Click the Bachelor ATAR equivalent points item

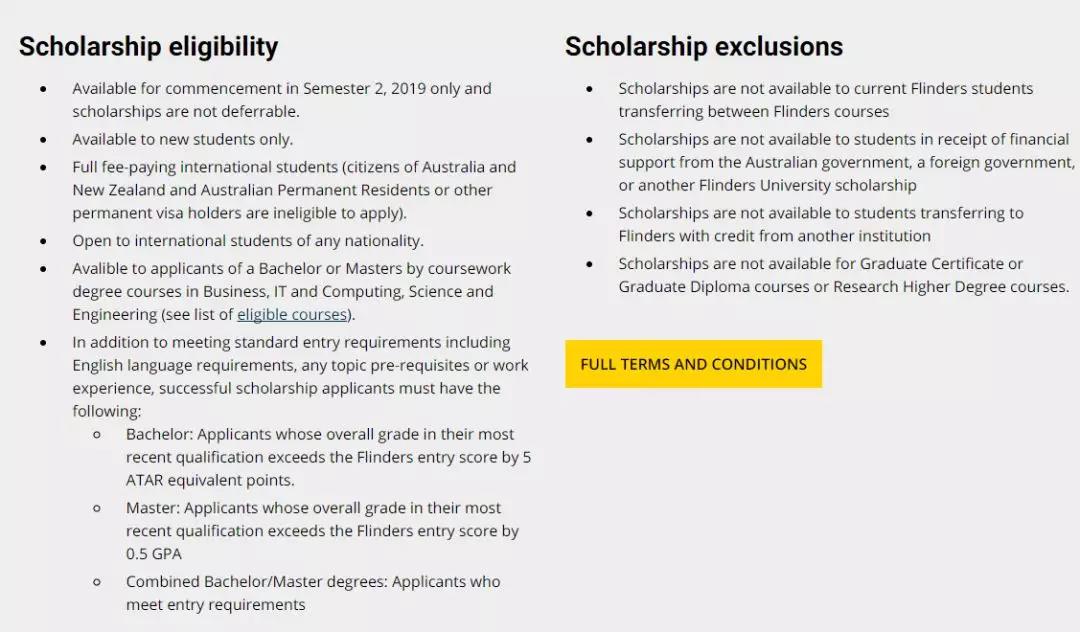(x=329, y=457)
